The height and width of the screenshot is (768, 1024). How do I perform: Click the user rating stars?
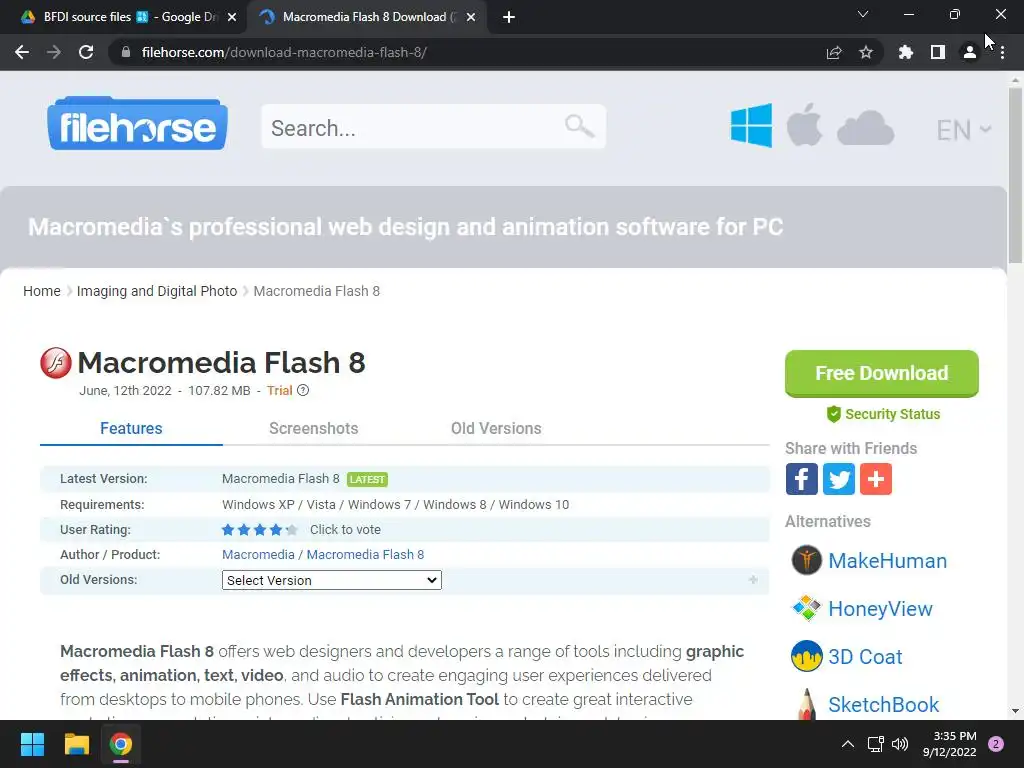pos(259,530)
